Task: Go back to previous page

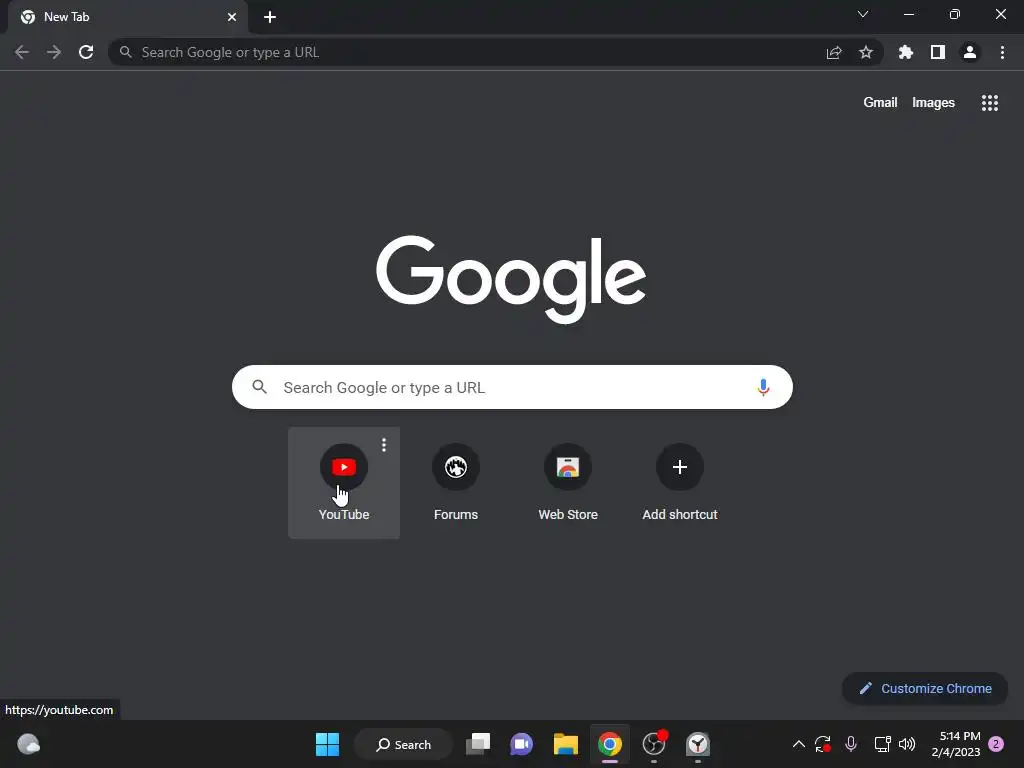Action: pyautogui.click(x=22, y=52)
